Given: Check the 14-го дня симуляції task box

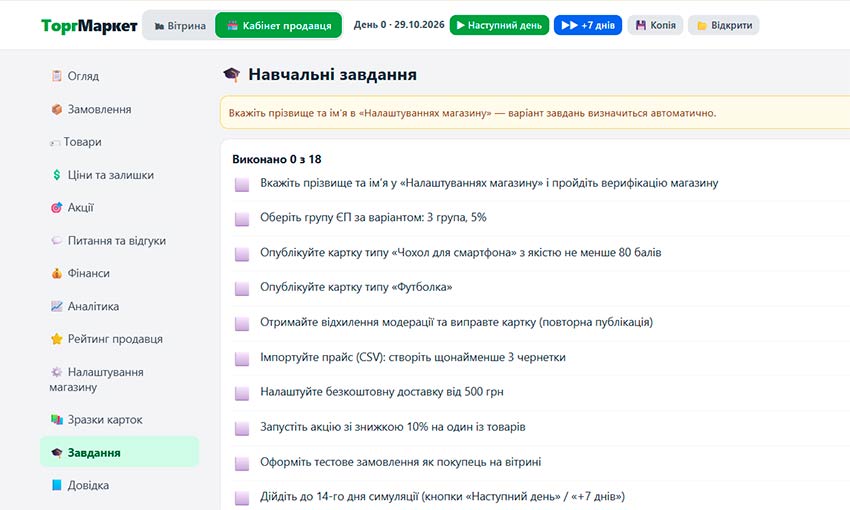Looking at the screenshot, I should pyautogui.click(x=242, y=498).
